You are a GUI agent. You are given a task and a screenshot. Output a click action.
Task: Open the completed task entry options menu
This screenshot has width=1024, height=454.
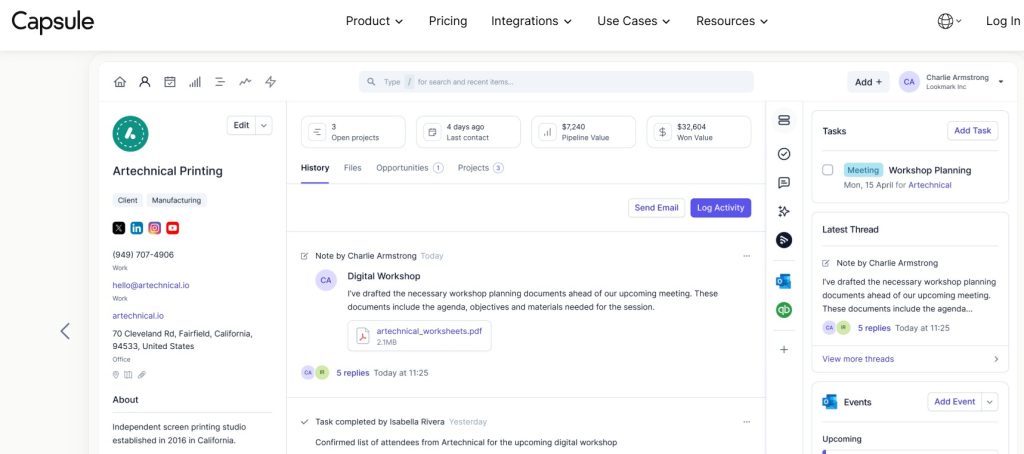click(x=746, y=422)
